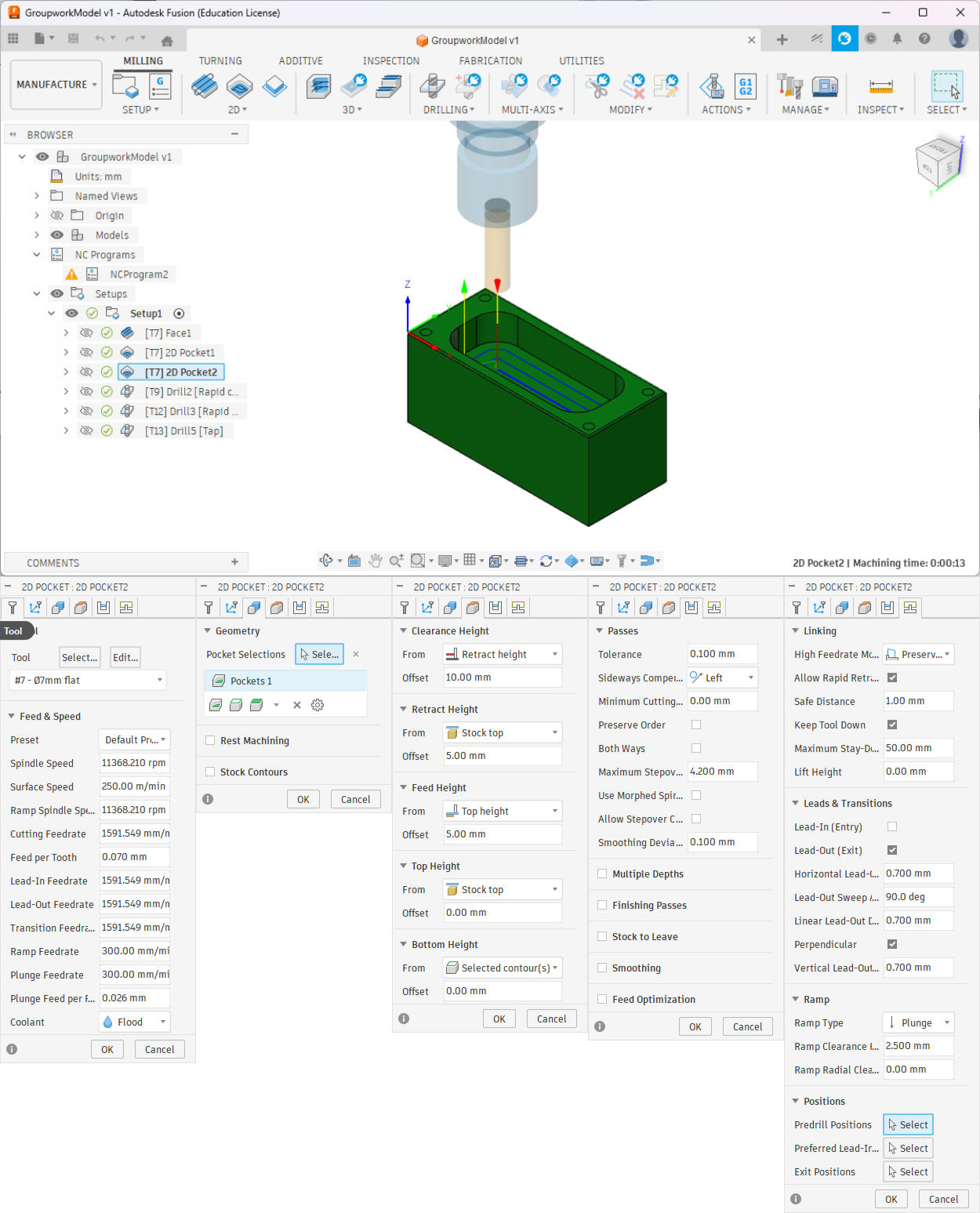Uncheck Allow Rapid Retract checkbox
Image resolution: width=980 pixels, height=1213 pixels.
(x=892, y=677)
